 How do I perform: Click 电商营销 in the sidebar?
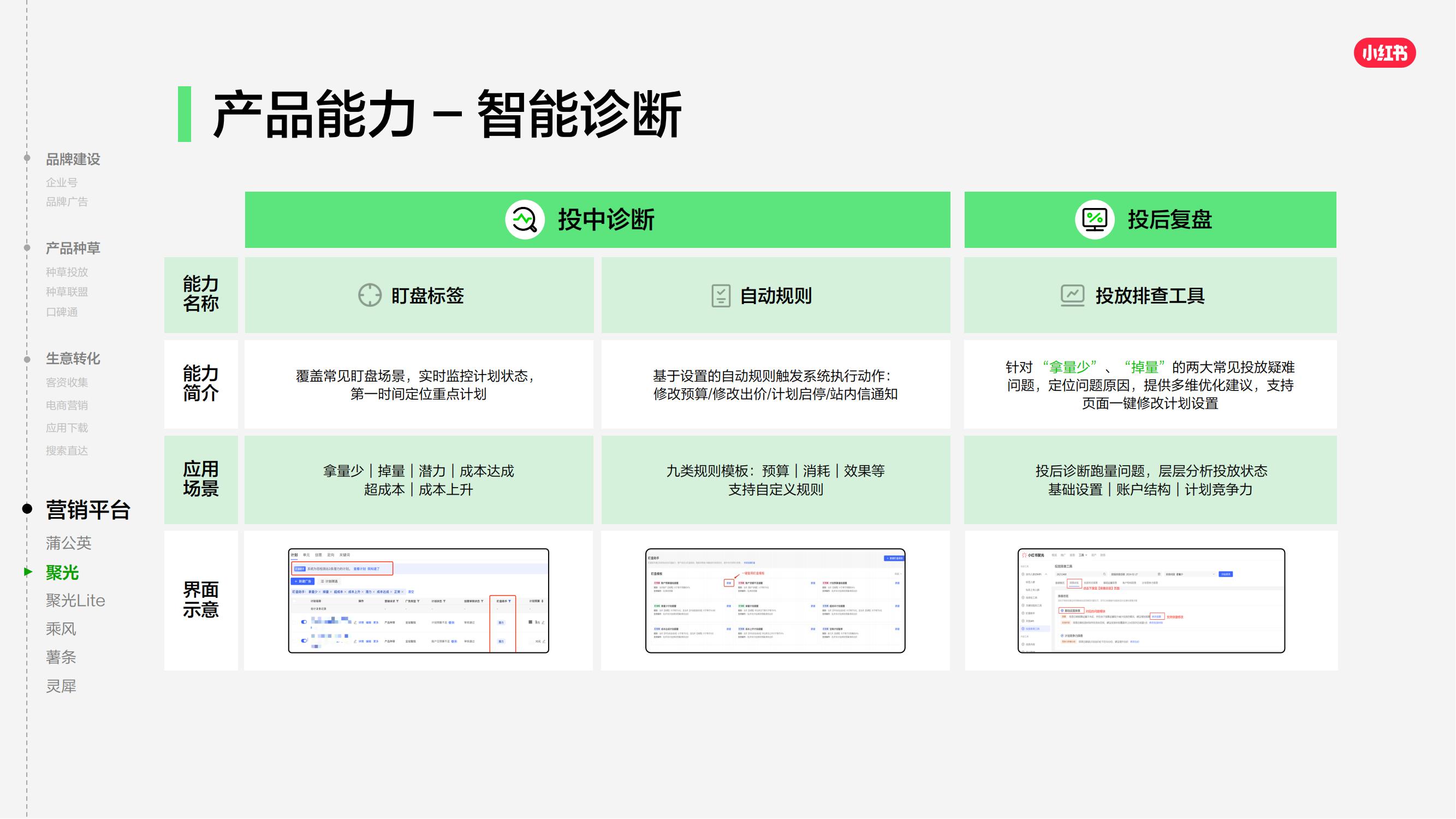(x=67, y=405)
